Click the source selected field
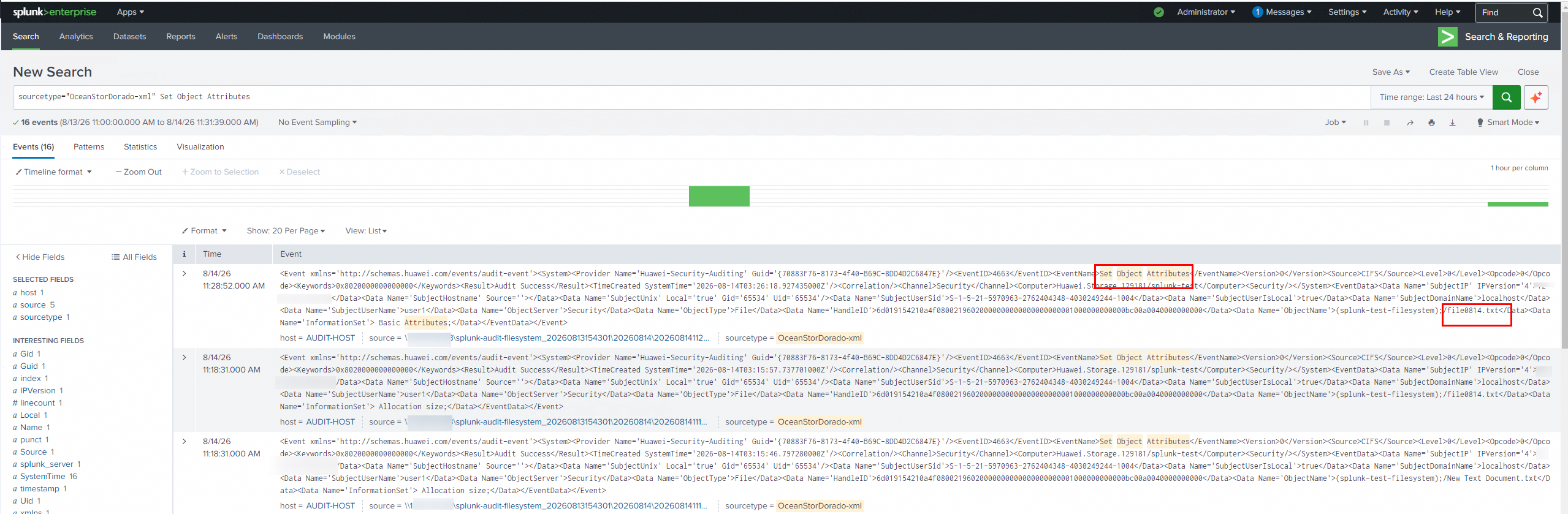This screenshot has height=514, width=1568. (34, 305)
